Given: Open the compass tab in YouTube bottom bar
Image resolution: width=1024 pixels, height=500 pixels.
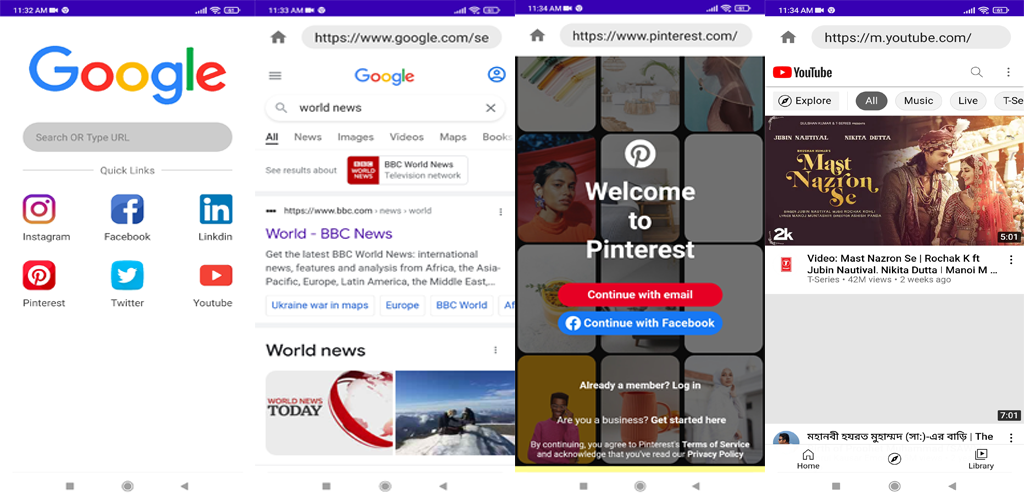Looking at the screenshot, I should [x=894, y=459].
